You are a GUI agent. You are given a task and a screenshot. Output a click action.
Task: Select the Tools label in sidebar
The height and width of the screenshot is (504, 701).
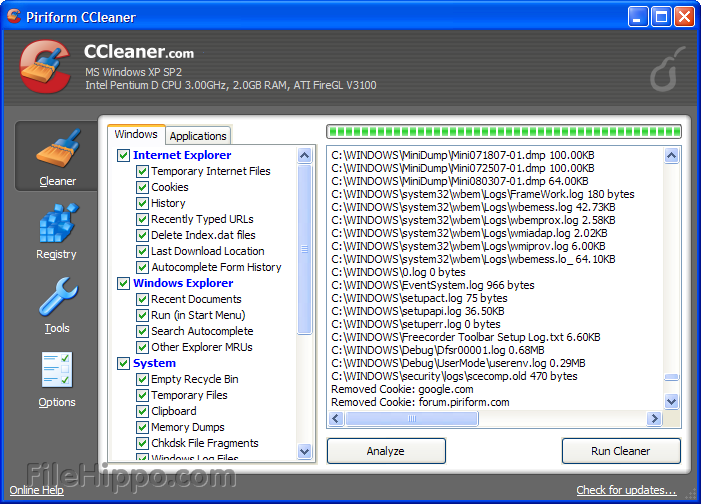pyautogui.click(x=57, y=328)
